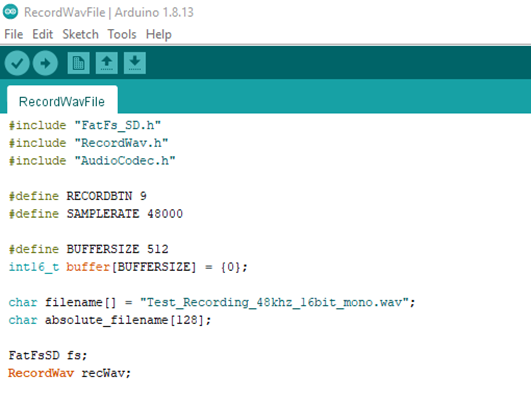The height and width of the screenshot is (402, 531).
Task: Click the SAMPLERATE 48000 define line
Action: point(96,214)
